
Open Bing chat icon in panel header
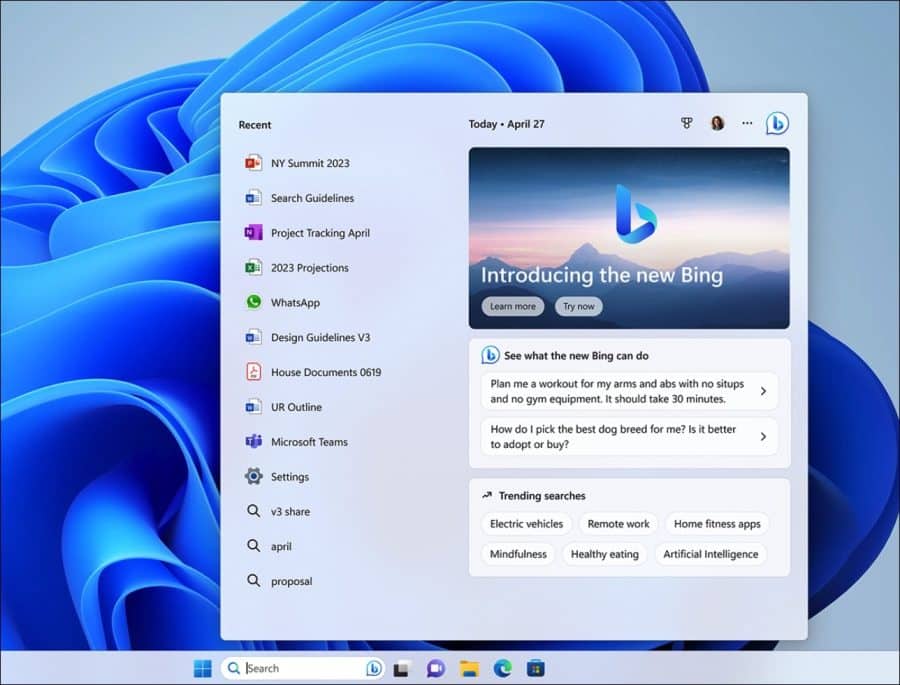click(777, 123)
